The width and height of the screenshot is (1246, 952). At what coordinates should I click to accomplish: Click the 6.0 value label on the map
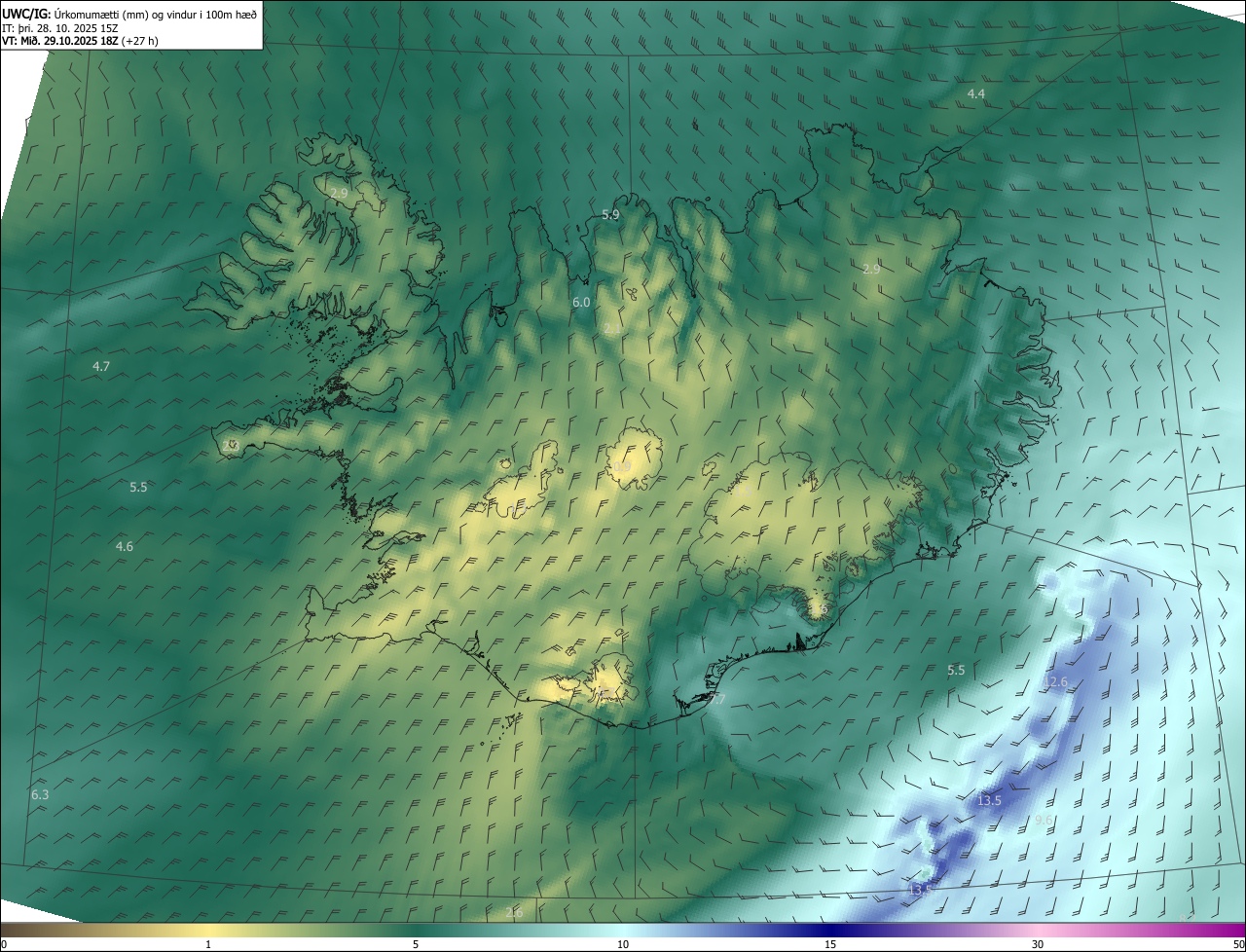(x=581, y=302)
